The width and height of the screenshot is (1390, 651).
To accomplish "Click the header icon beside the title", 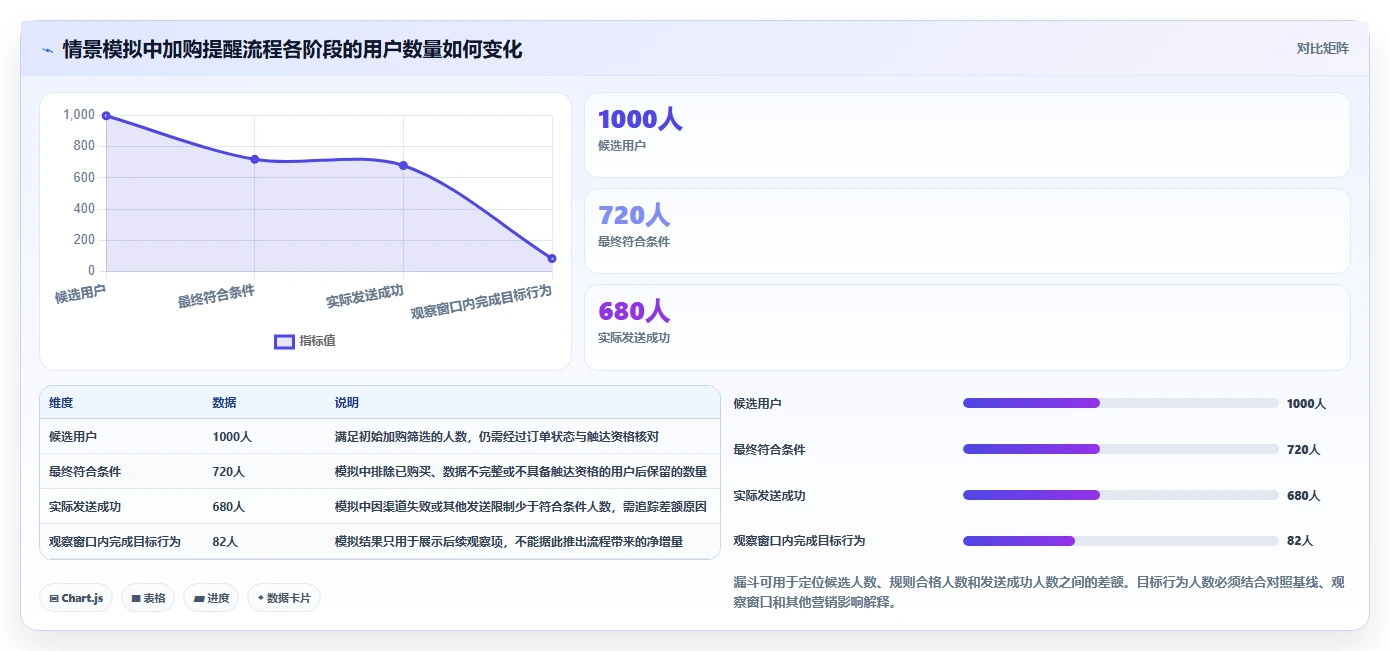I will pos(47,49).
